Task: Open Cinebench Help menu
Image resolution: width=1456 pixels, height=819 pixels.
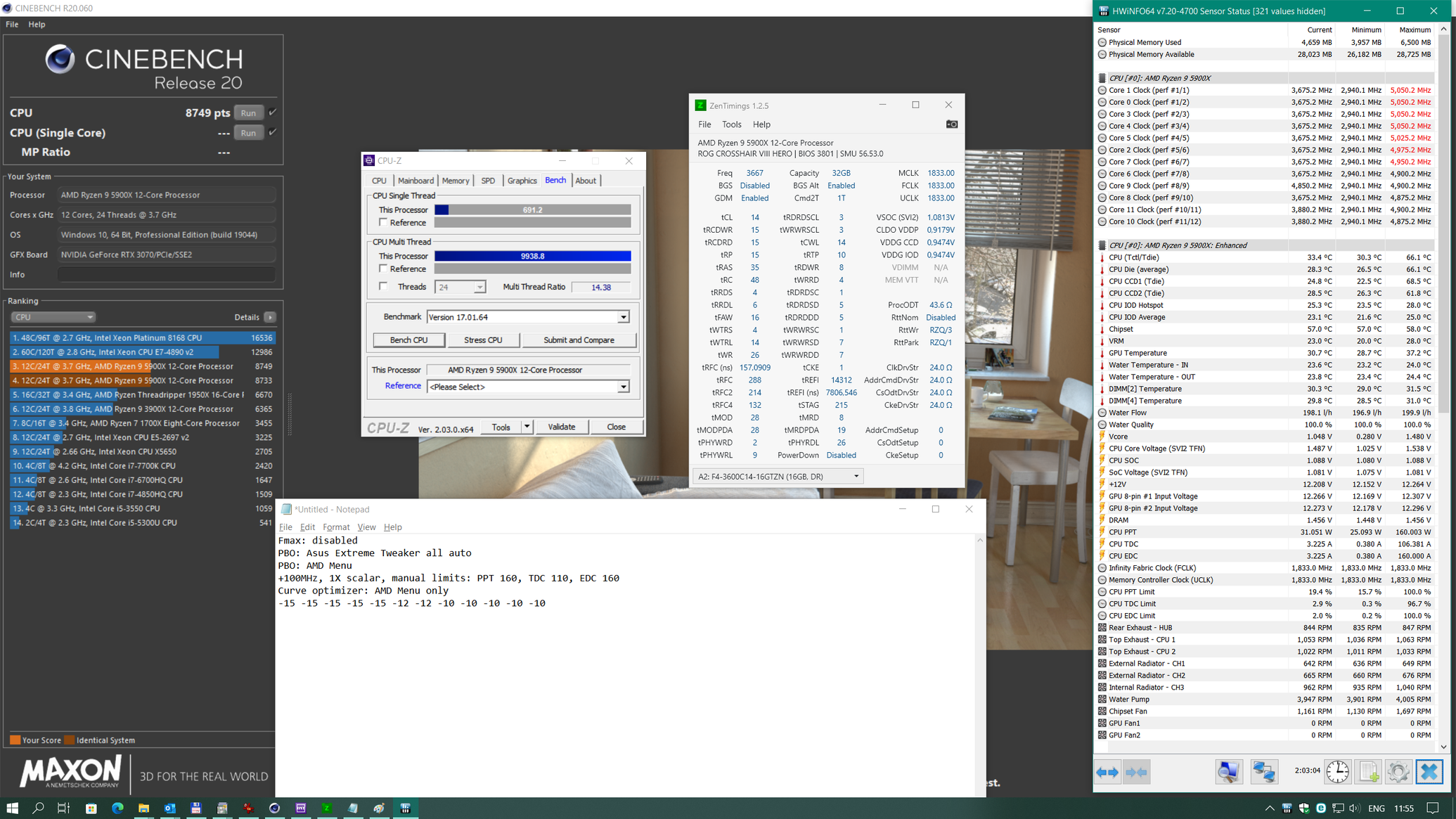Action: 37,24
